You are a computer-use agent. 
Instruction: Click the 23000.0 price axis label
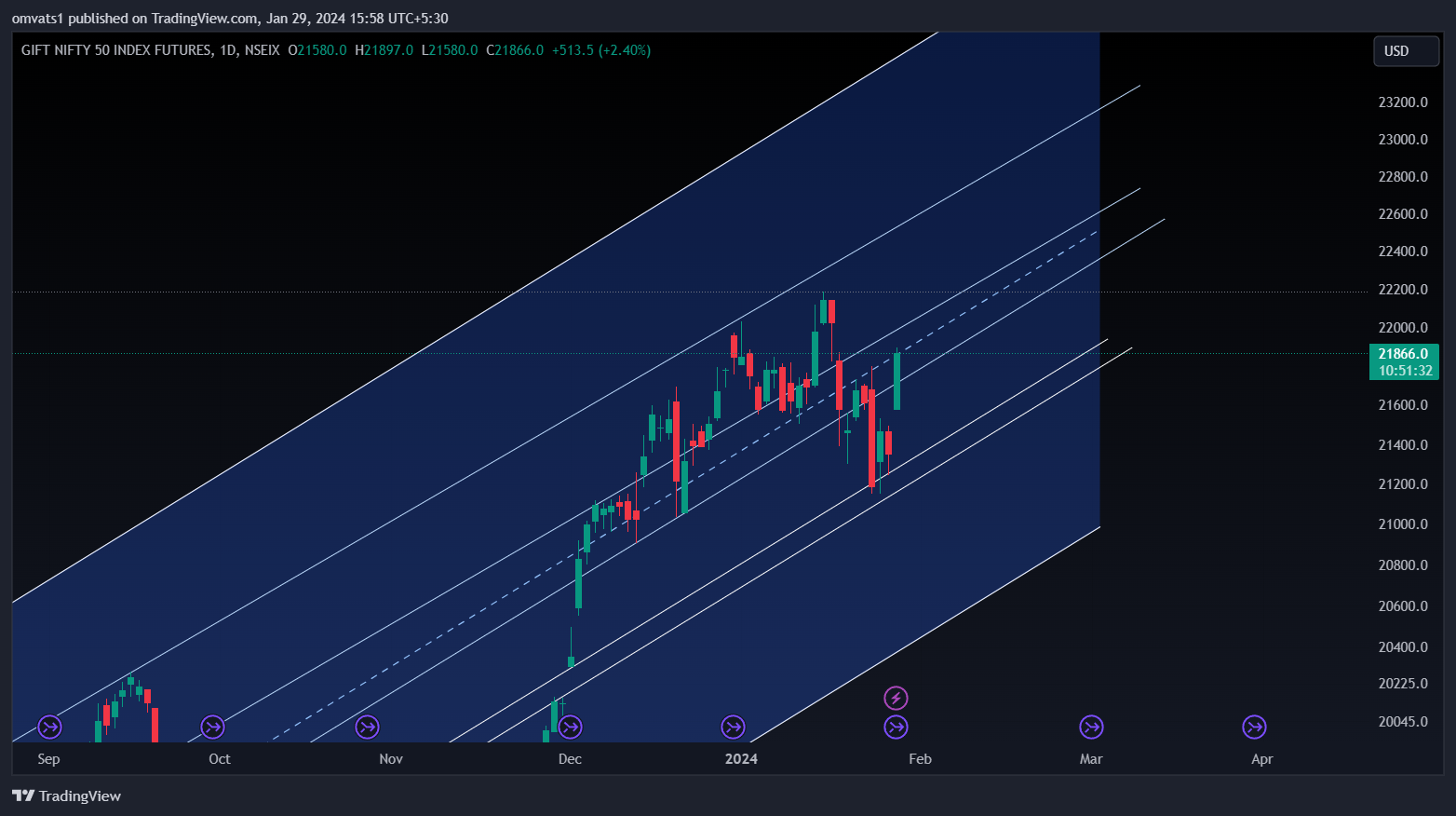click(1403, 140)
